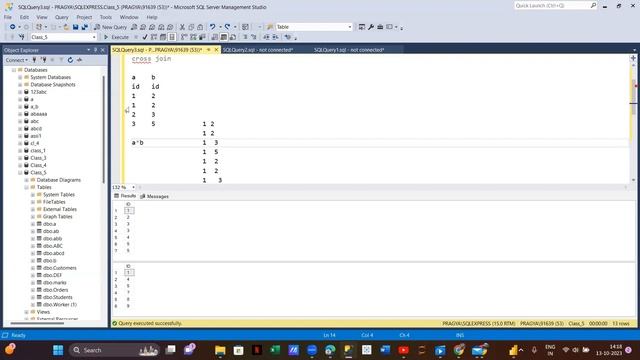
Task: Switch to the SQLQuery2.sql tab
Action: [x=258, y=50]
